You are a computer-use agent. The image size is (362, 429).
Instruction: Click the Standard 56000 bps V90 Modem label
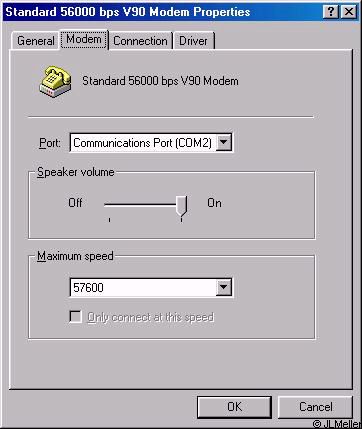160,81
